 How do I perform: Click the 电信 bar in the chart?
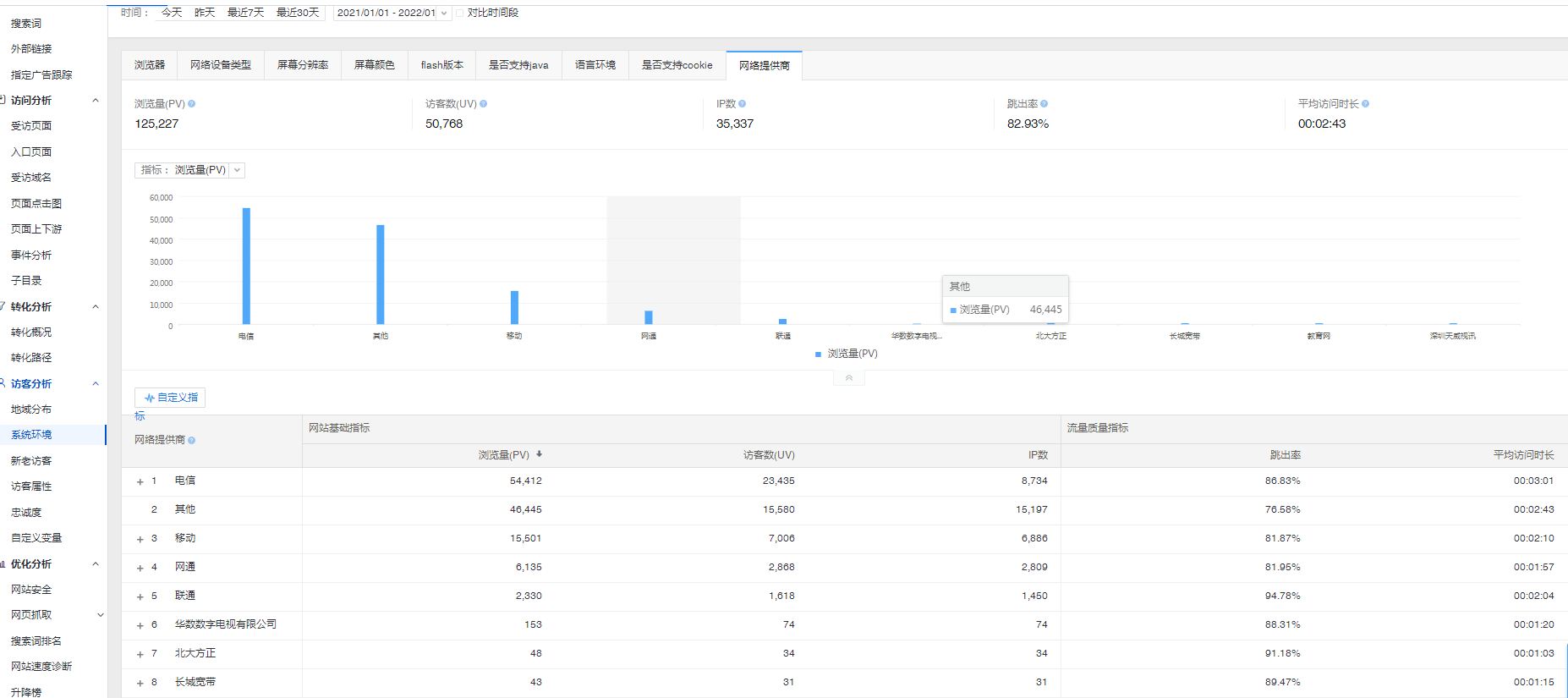(246, 266)
